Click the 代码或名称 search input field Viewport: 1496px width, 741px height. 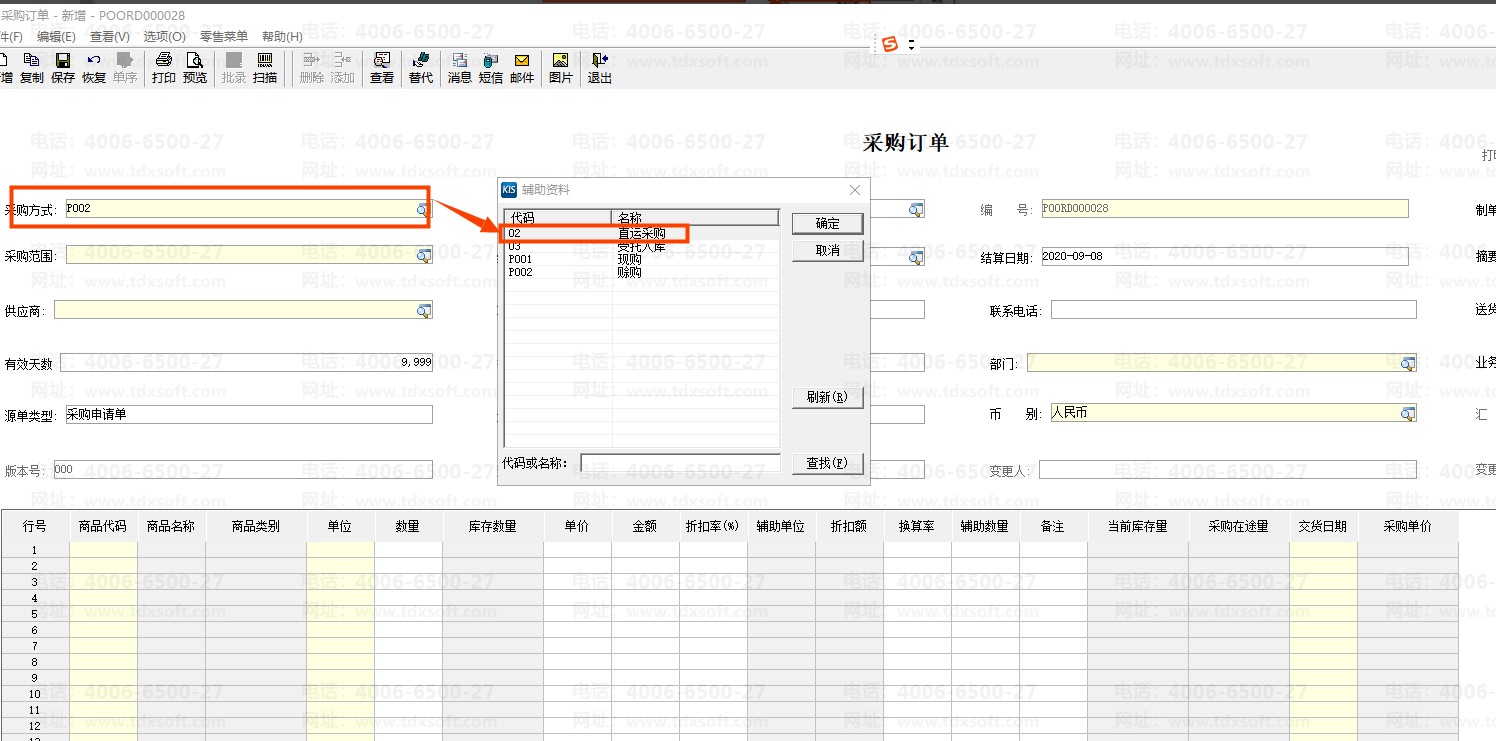point(680,463)
